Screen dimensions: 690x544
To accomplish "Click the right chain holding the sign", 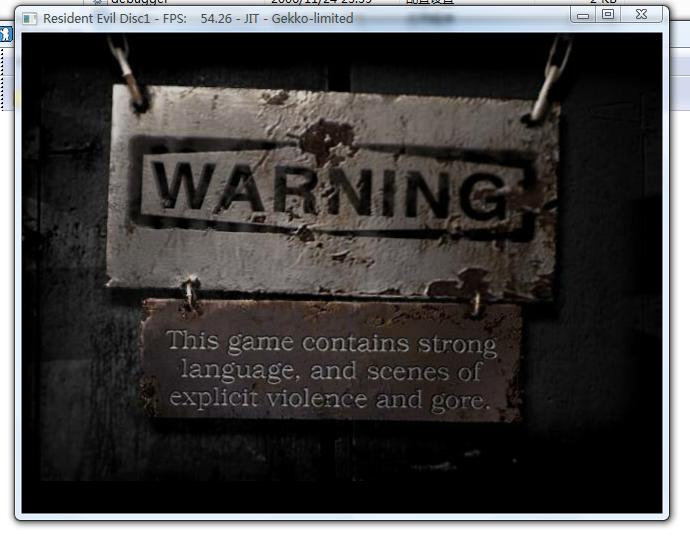I will tap(551, 76).
